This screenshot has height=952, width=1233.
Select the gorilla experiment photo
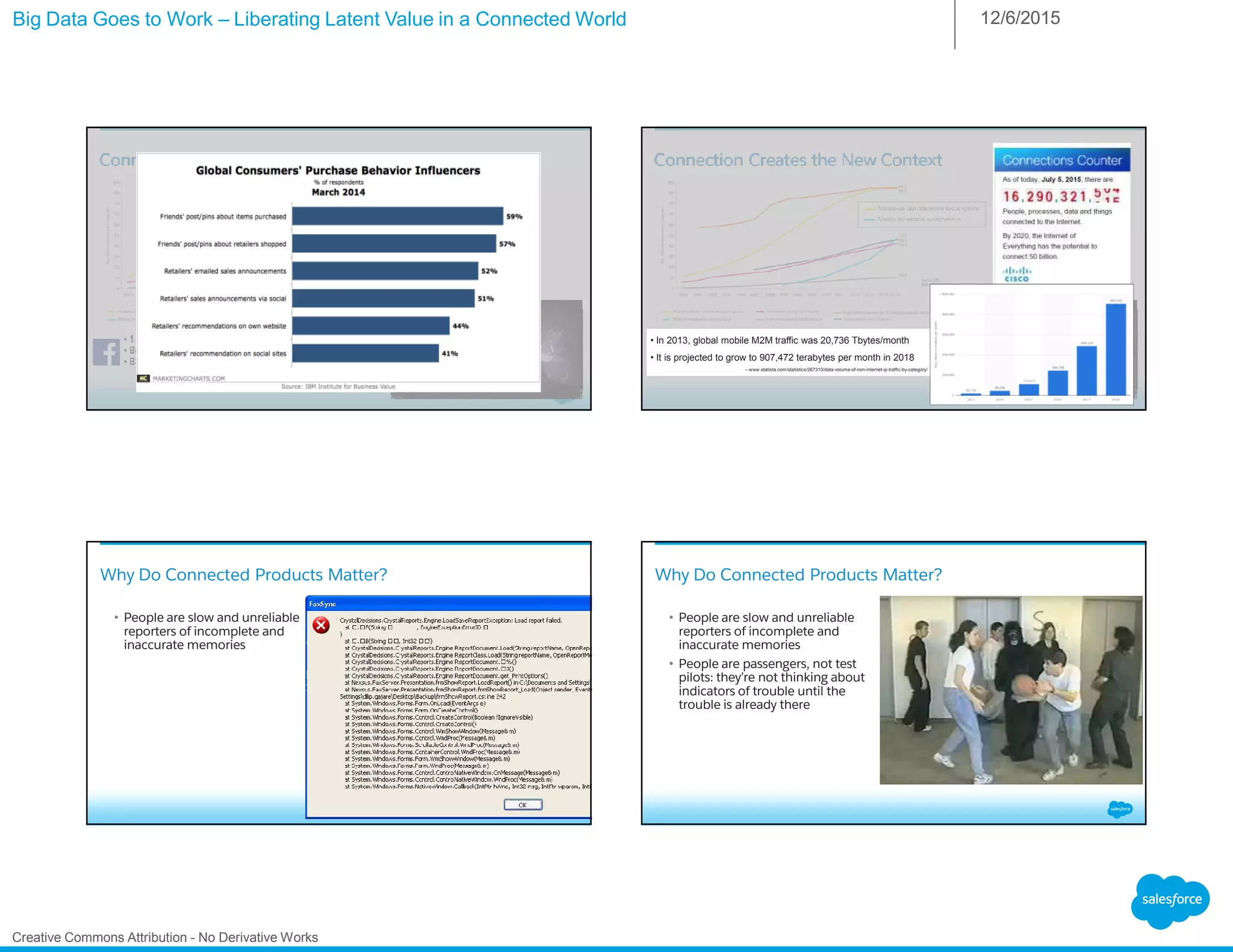[x=1010, y=690]
